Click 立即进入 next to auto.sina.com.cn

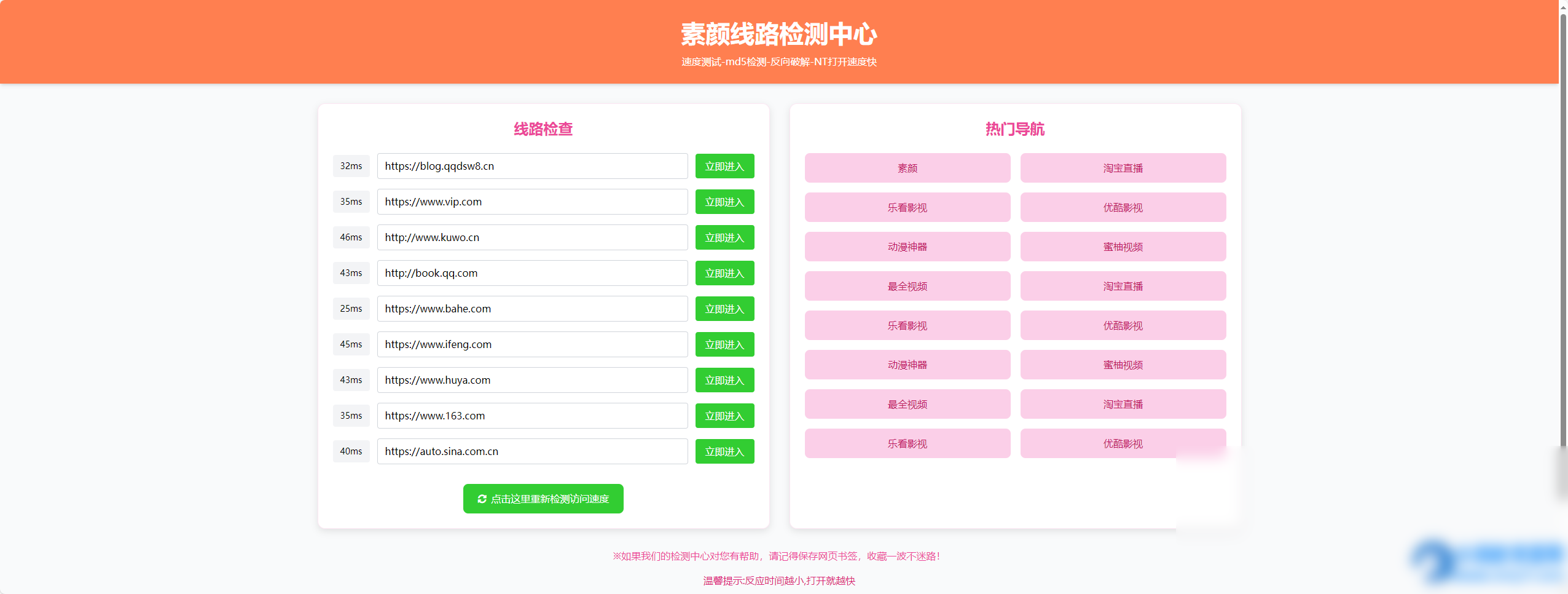pyautogui.click(x=724, y=451)
